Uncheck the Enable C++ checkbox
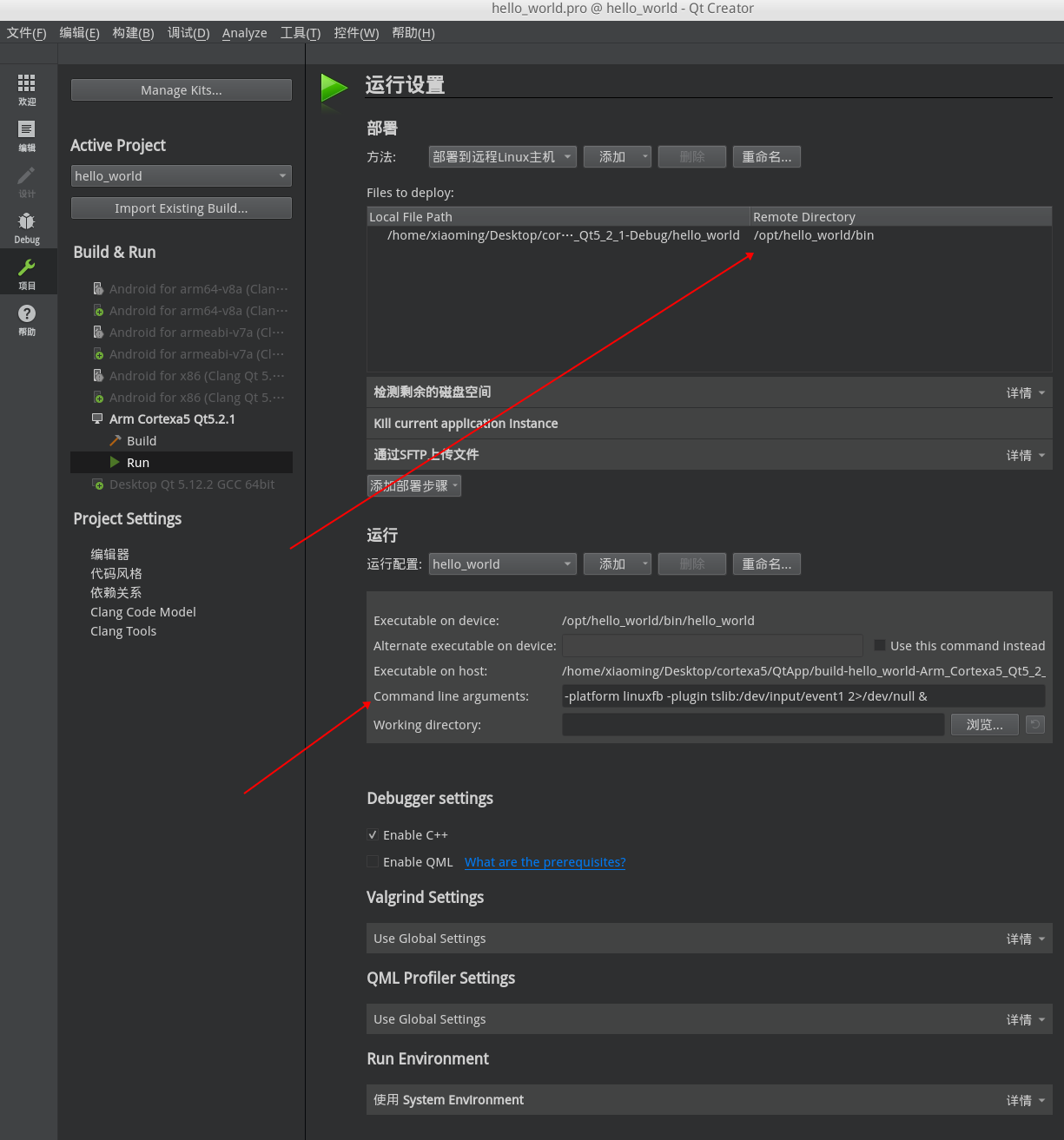Screen dimensions: 1064x1140 [373, 834]
